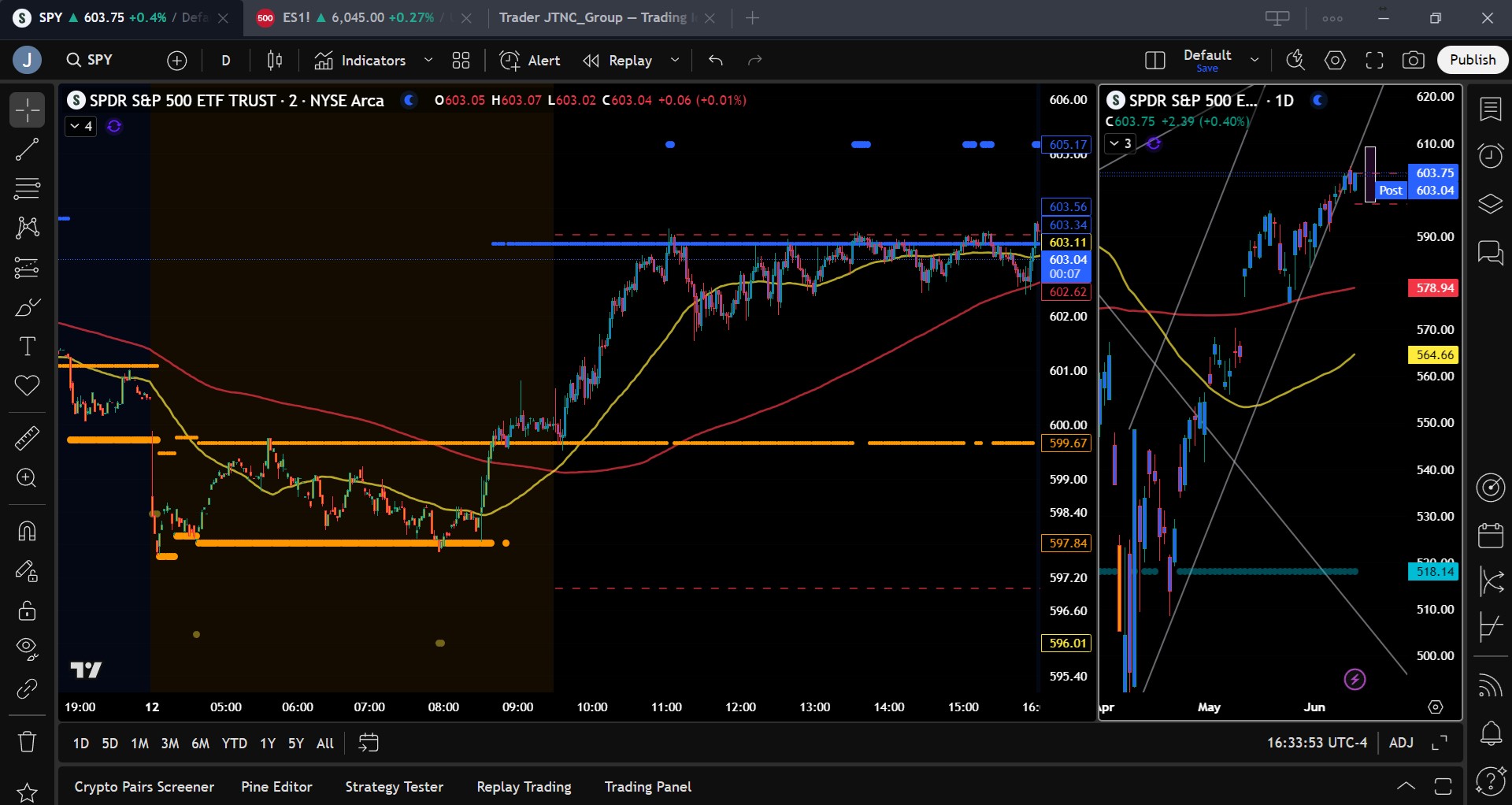Viewport: 1512px width, 805px height.
Task: Create an Alert
Action: (530, 61)
